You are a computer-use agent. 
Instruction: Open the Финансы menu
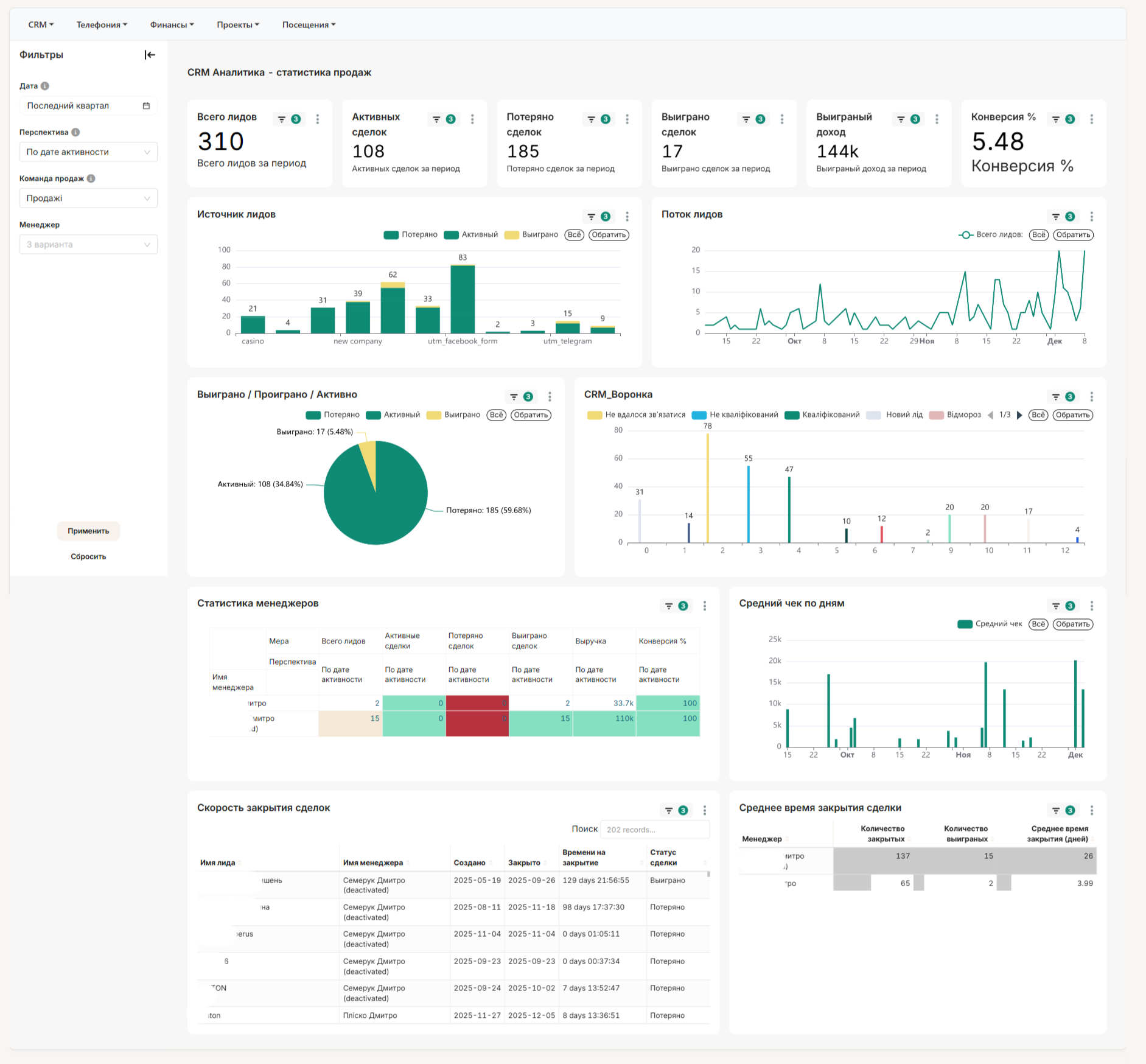click(x=172, y=25)
